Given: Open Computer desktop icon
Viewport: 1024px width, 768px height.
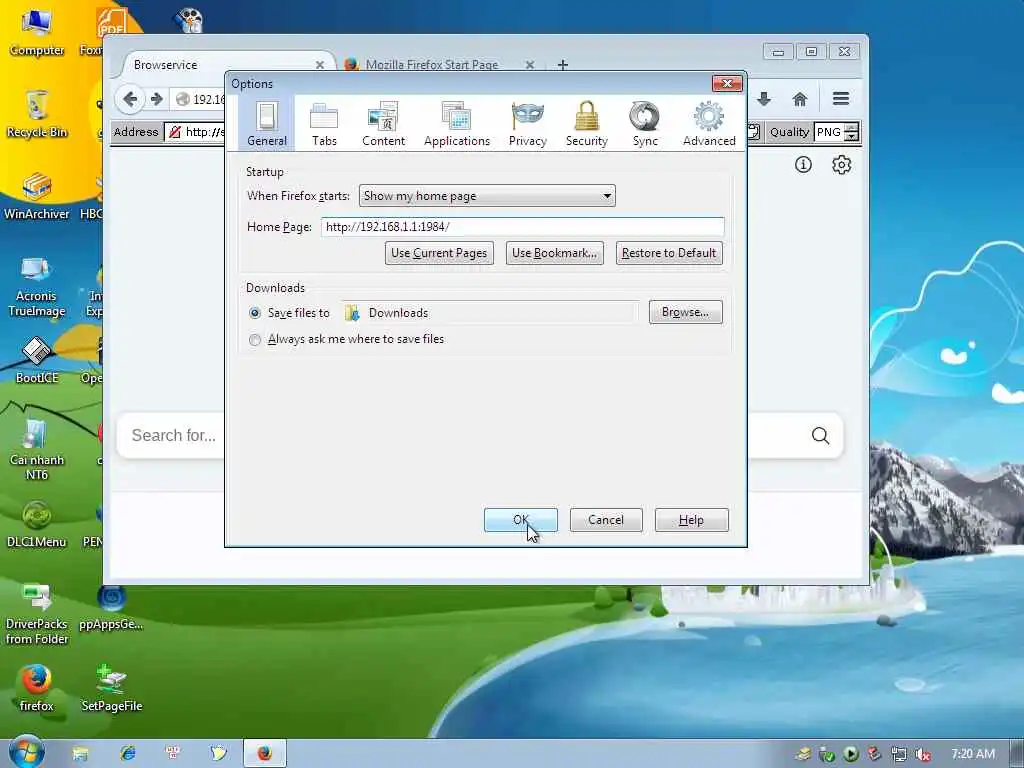Looking at the screenshot, I should point(37,31).
